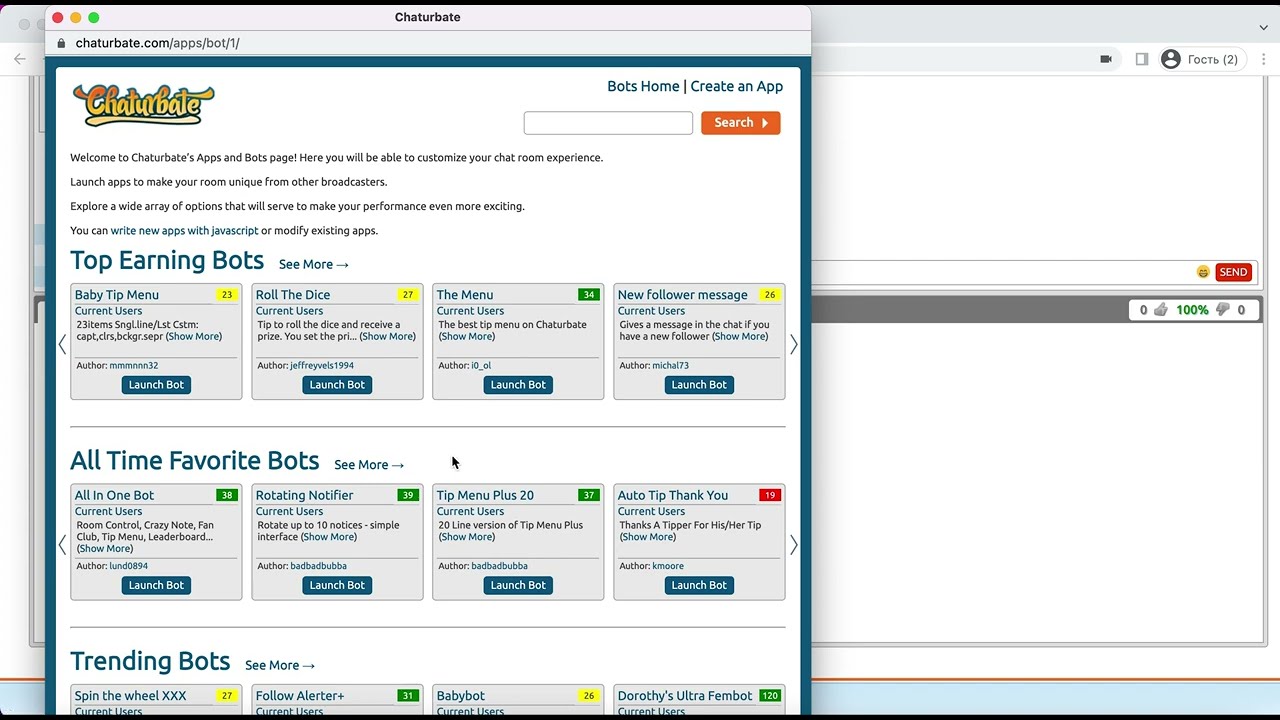
Task: Open author lund0894 profile link
Action: tap(129, 566)
